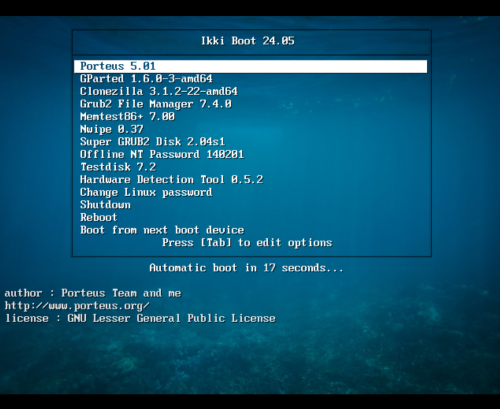The height and width of the screenshot is (409, 500).
Task: Launch Memtest86+ 7.00 entry
Action: [x=127, y=117]
